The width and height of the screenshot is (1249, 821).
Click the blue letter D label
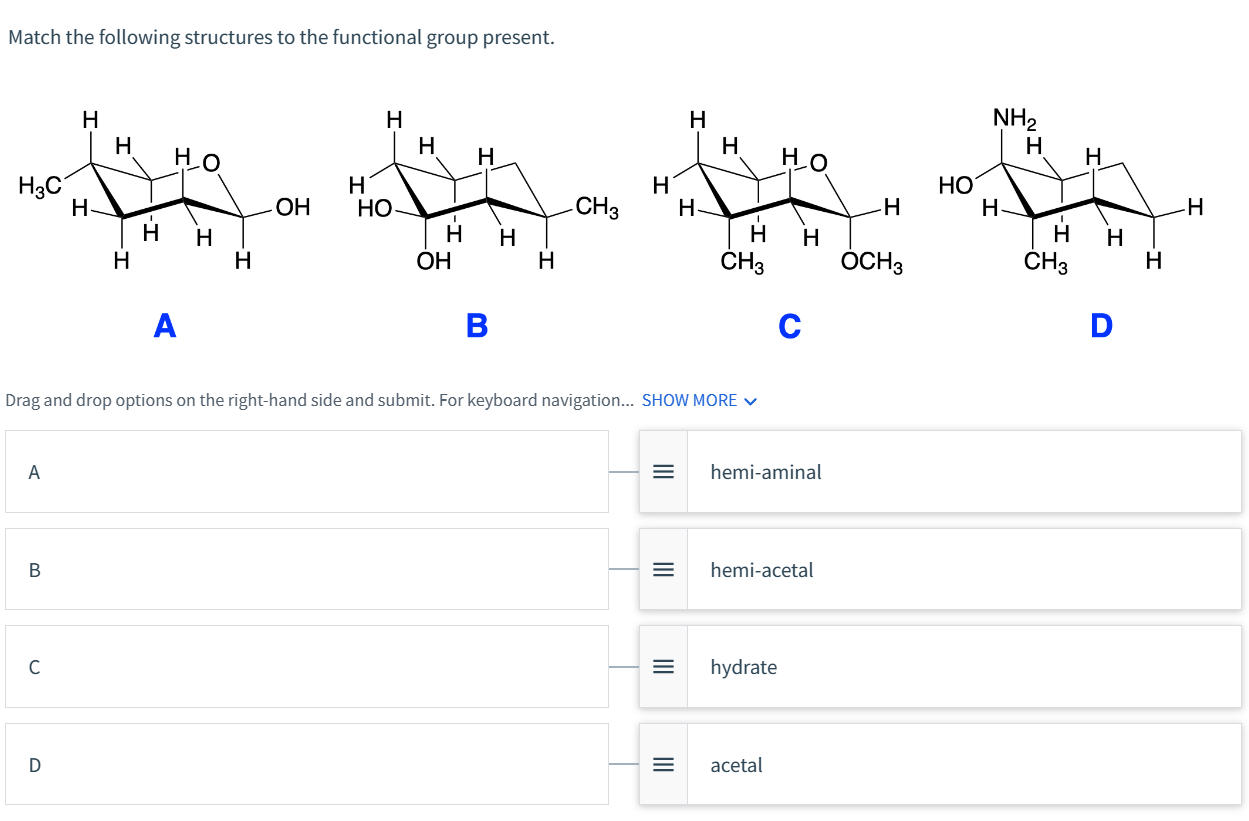(1101, 326)
